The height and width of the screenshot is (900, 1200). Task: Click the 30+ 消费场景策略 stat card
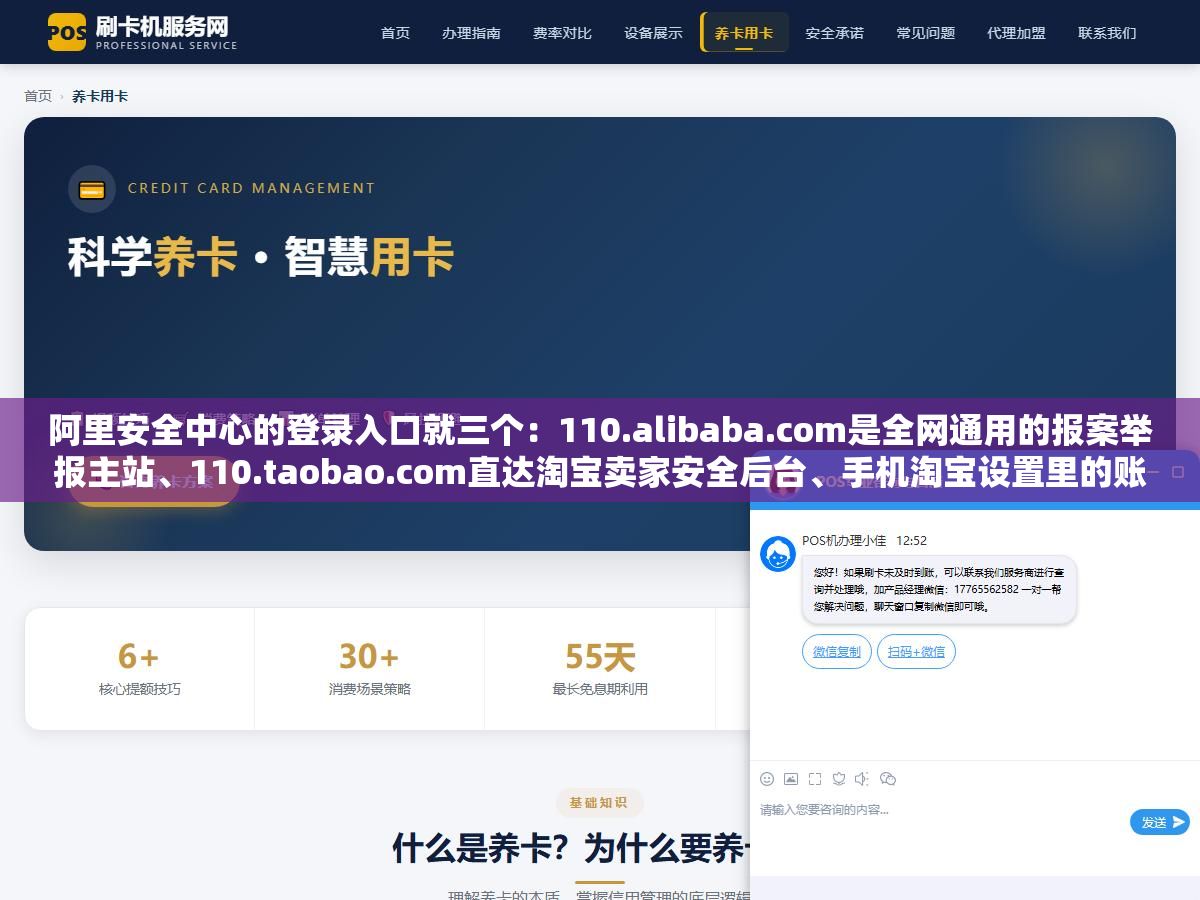point(370,669)
